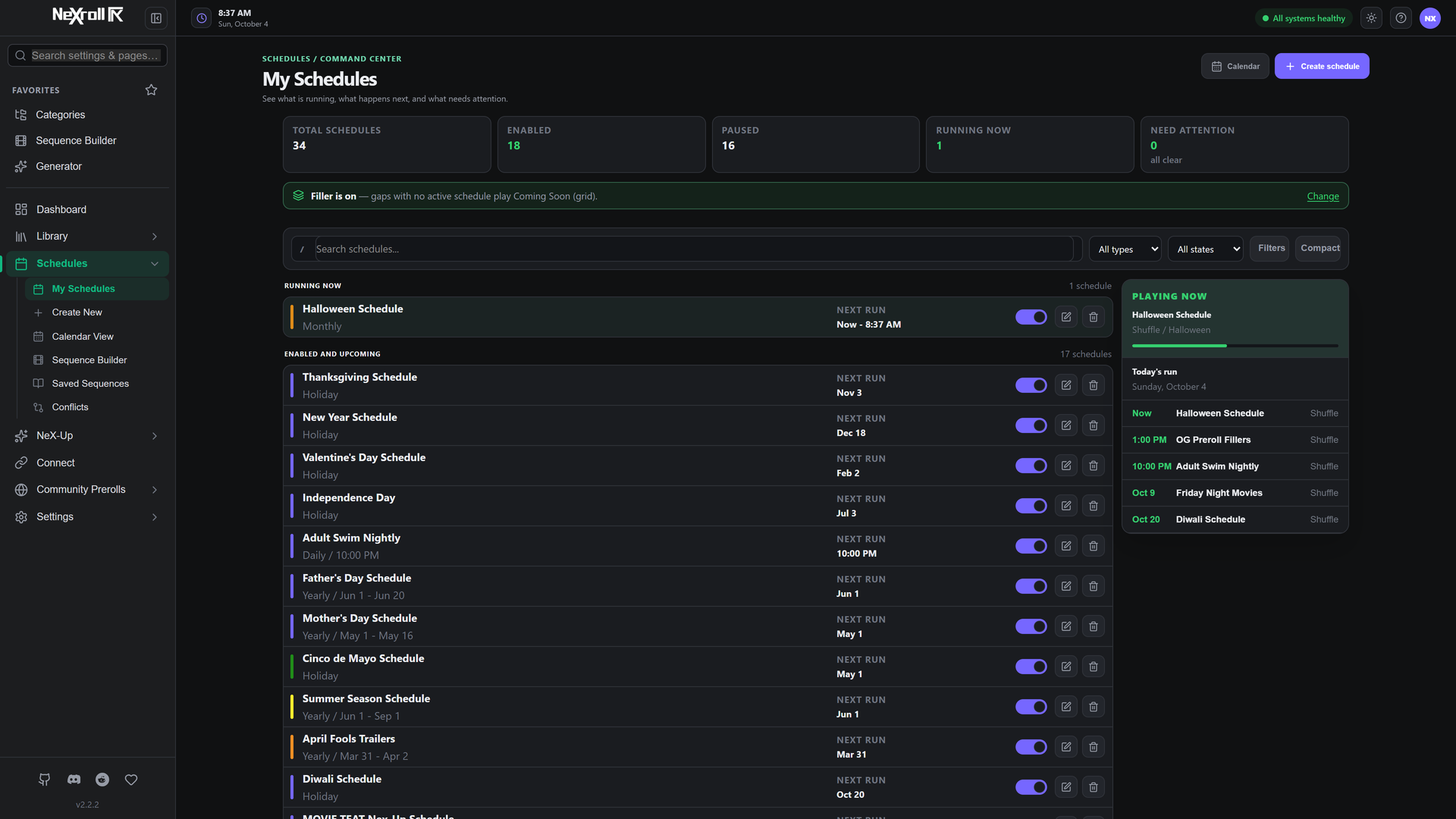
Task: Open the help question mark icon
Action: point(1401,18)
